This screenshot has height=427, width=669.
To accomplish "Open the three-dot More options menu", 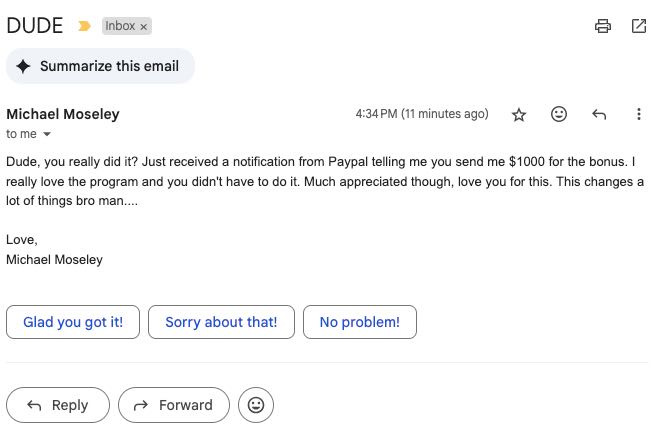I will click(639, 114).
